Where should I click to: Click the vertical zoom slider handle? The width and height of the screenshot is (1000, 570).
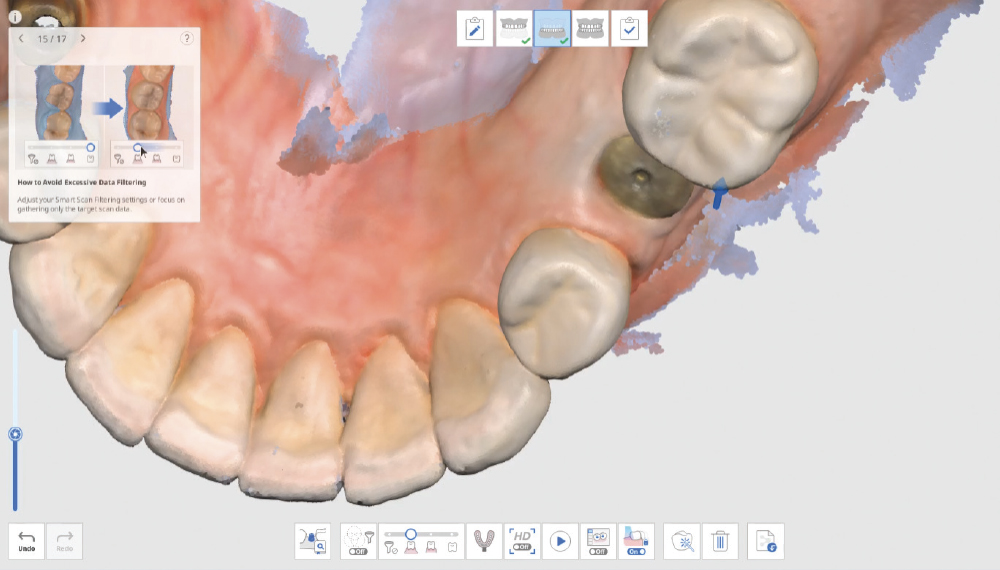15,434
